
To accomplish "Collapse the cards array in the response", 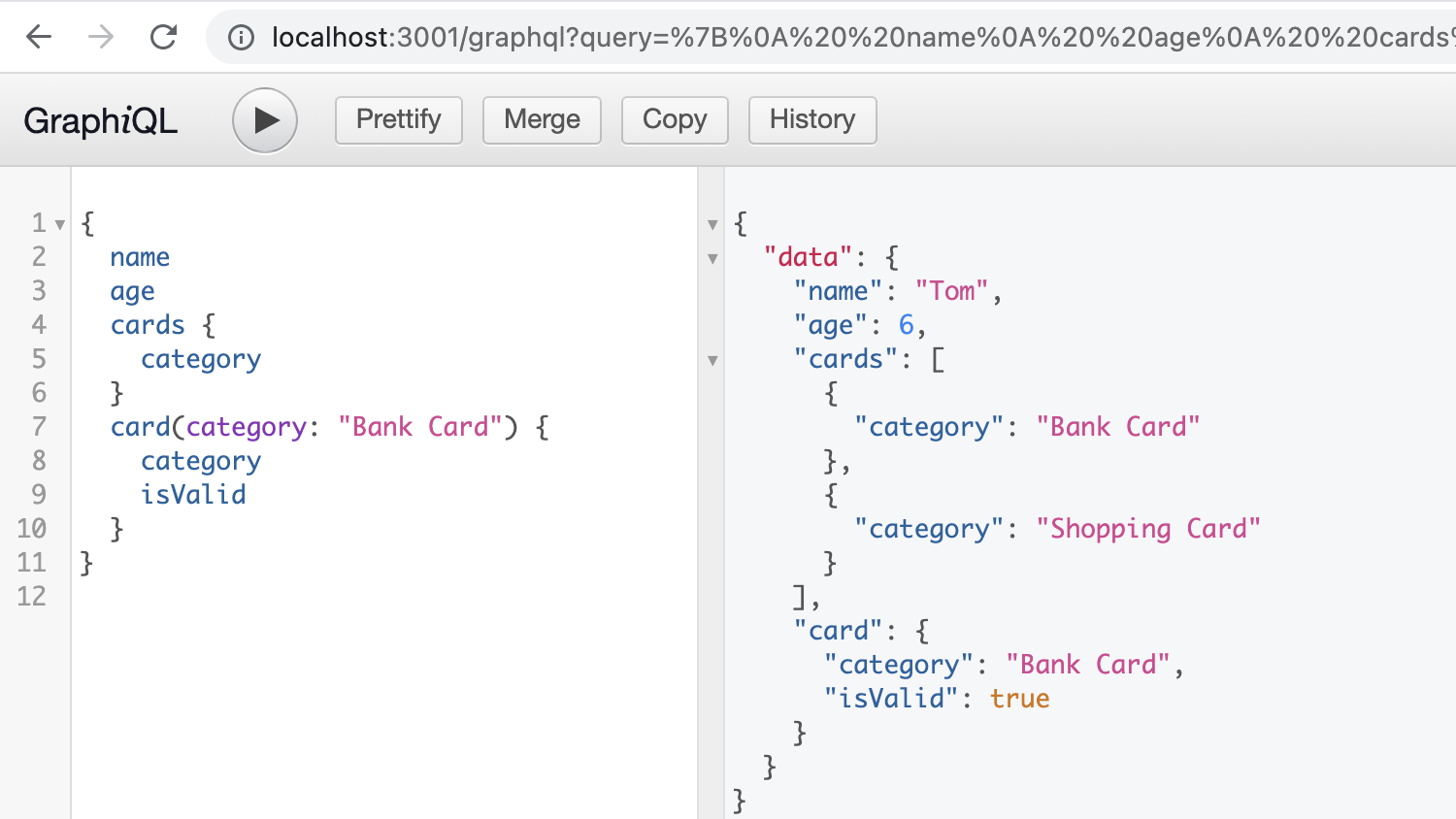I will [713, 360].
